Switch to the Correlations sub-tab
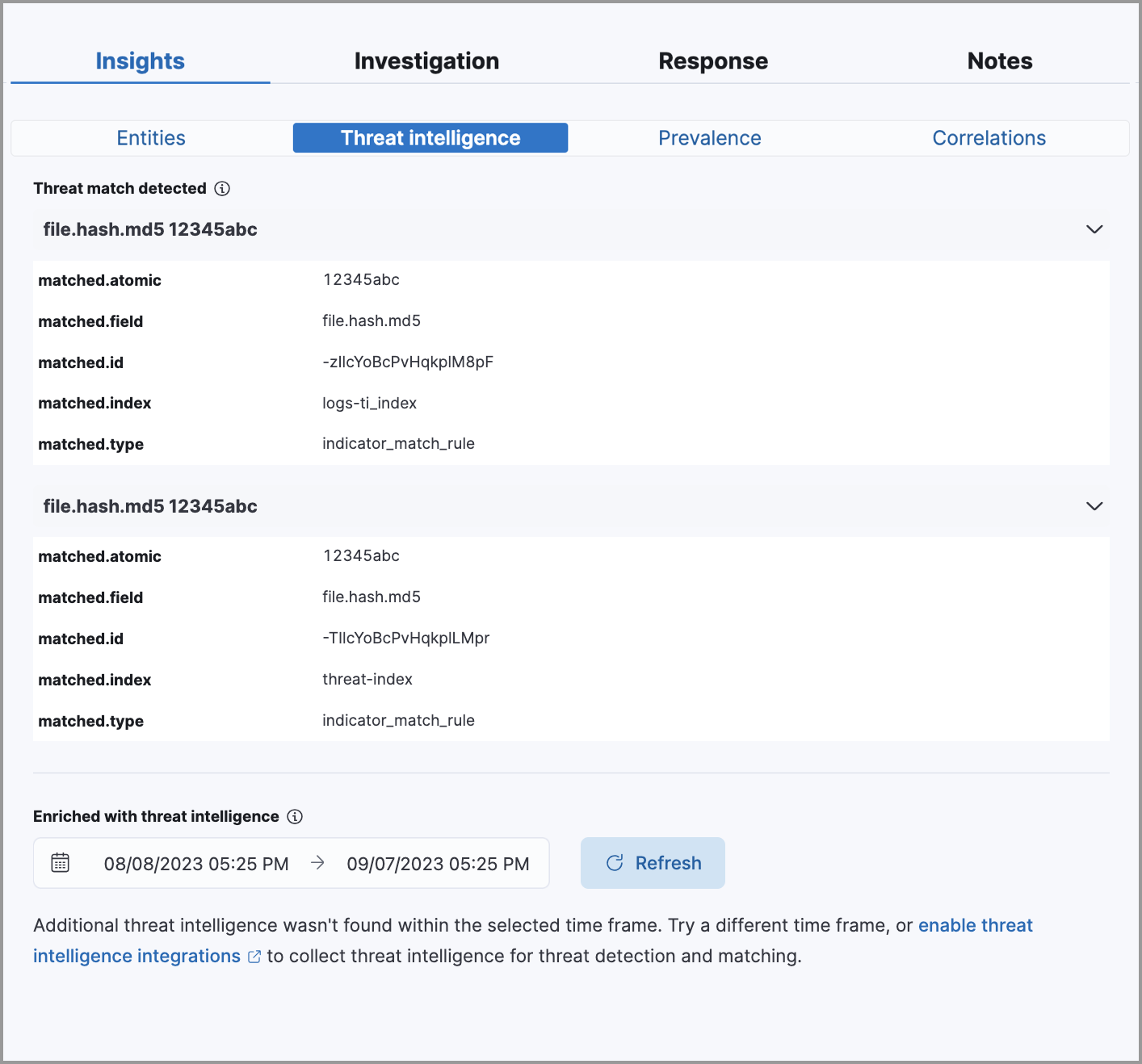This screenshot has width=1142, height=1064. pos(989,137)
